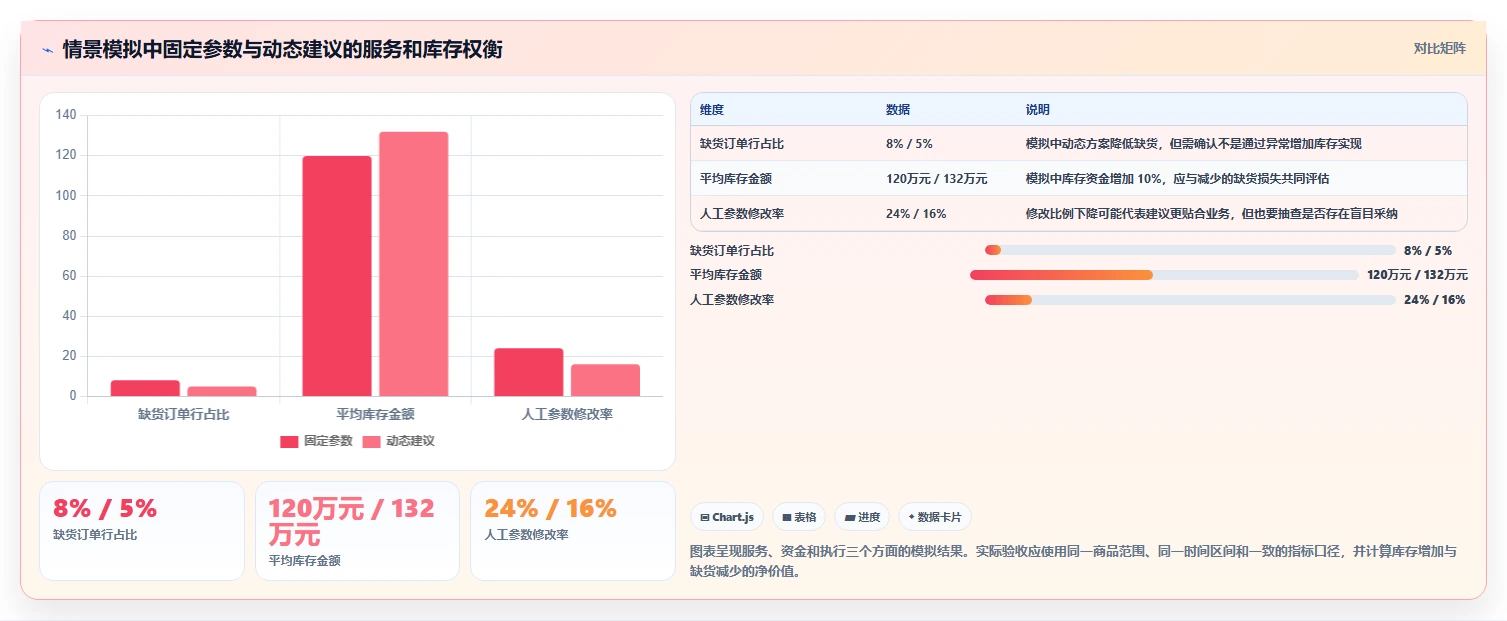Click the 数据卡片 chip
Viewport: 1507px width, 621px height.
coord(935,517)
